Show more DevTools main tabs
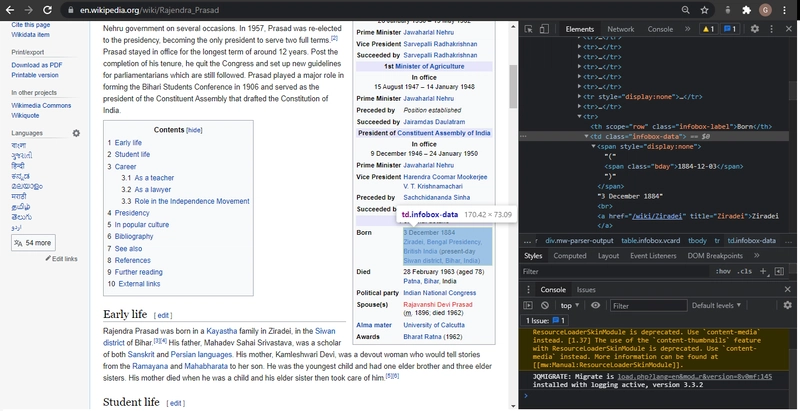This screenshot has width=800, height=411. click(687, 29)
